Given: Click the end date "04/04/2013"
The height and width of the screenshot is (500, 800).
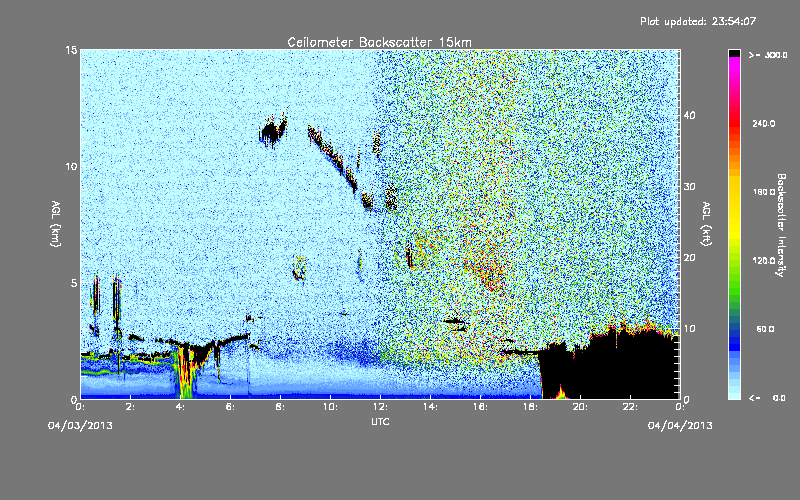Looking at the screenshot, I should (x=680, y=426).
